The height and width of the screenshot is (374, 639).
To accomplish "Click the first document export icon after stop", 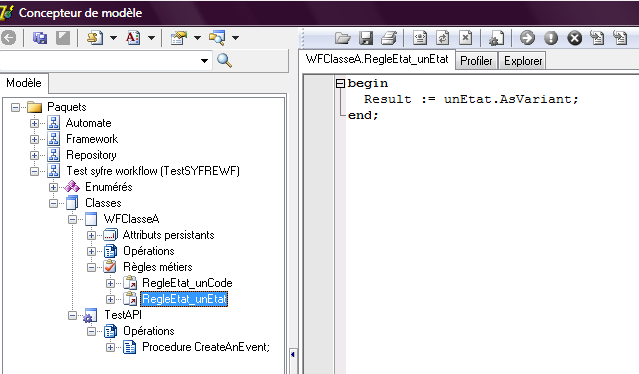I will [597, 38].
